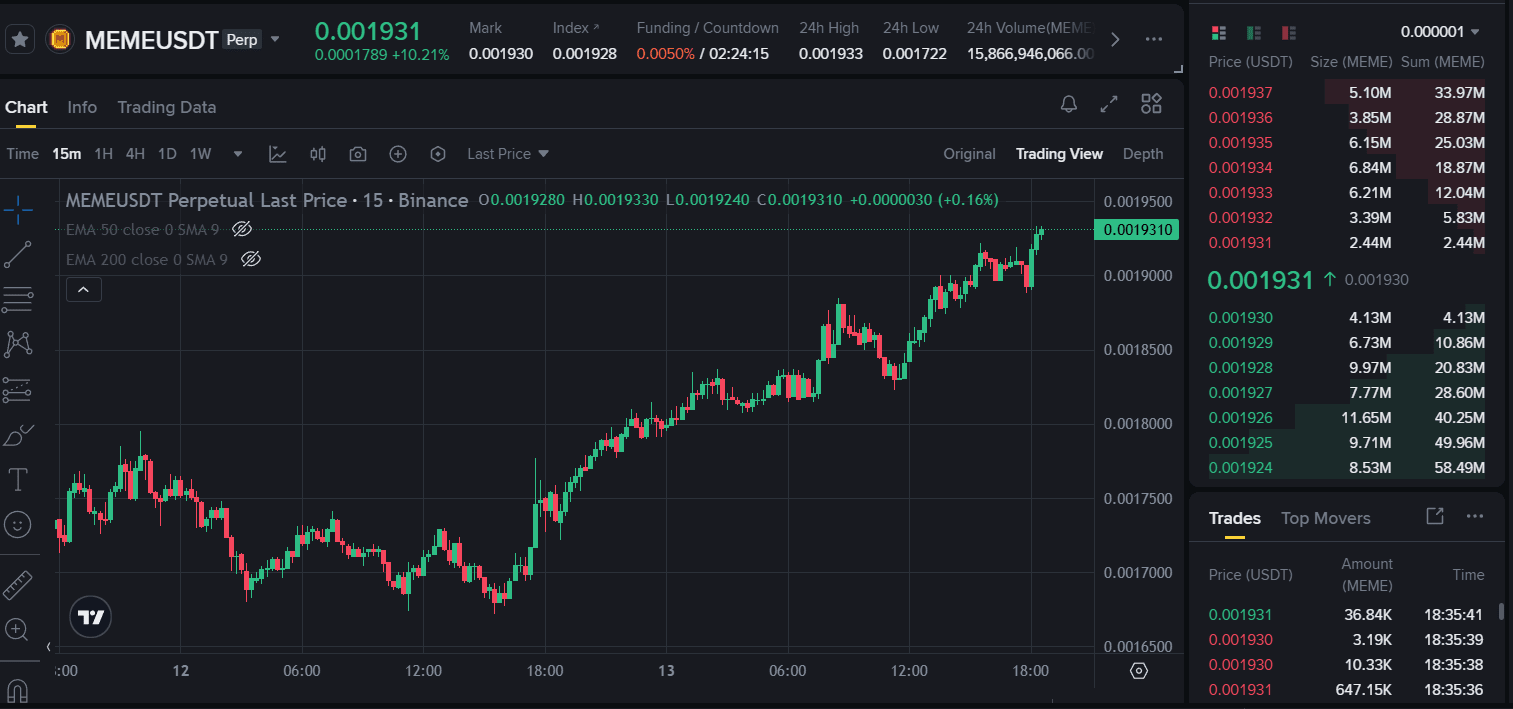Open the MEMEUSDT pair selector dropdown arrow
The width and height of the screenshot is (1513, 709).
276,40
